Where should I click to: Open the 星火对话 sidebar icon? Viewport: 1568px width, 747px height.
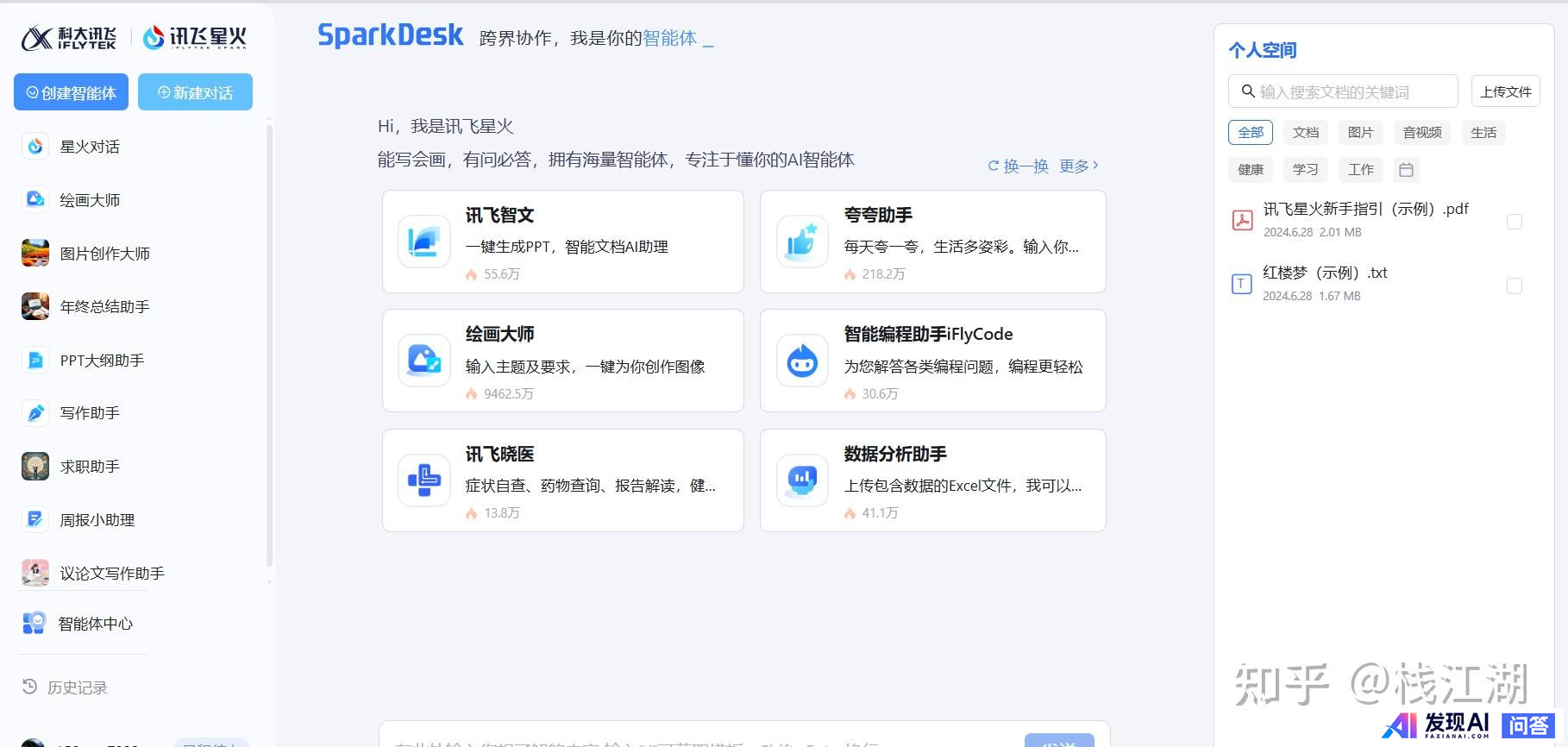pyautogui.click(x=35, y=147)
